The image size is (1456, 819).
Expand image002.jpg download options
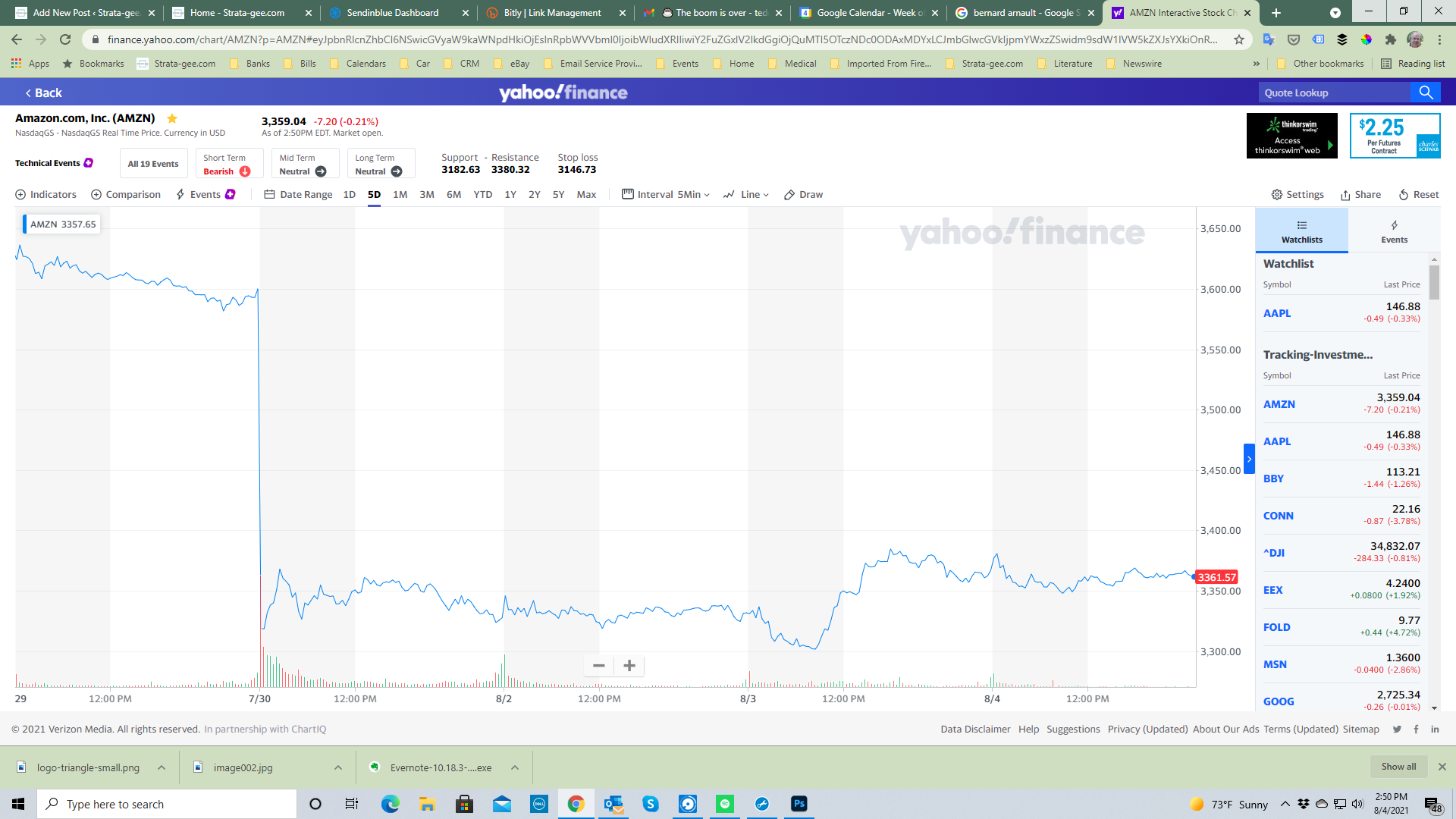tap(338, 767)
